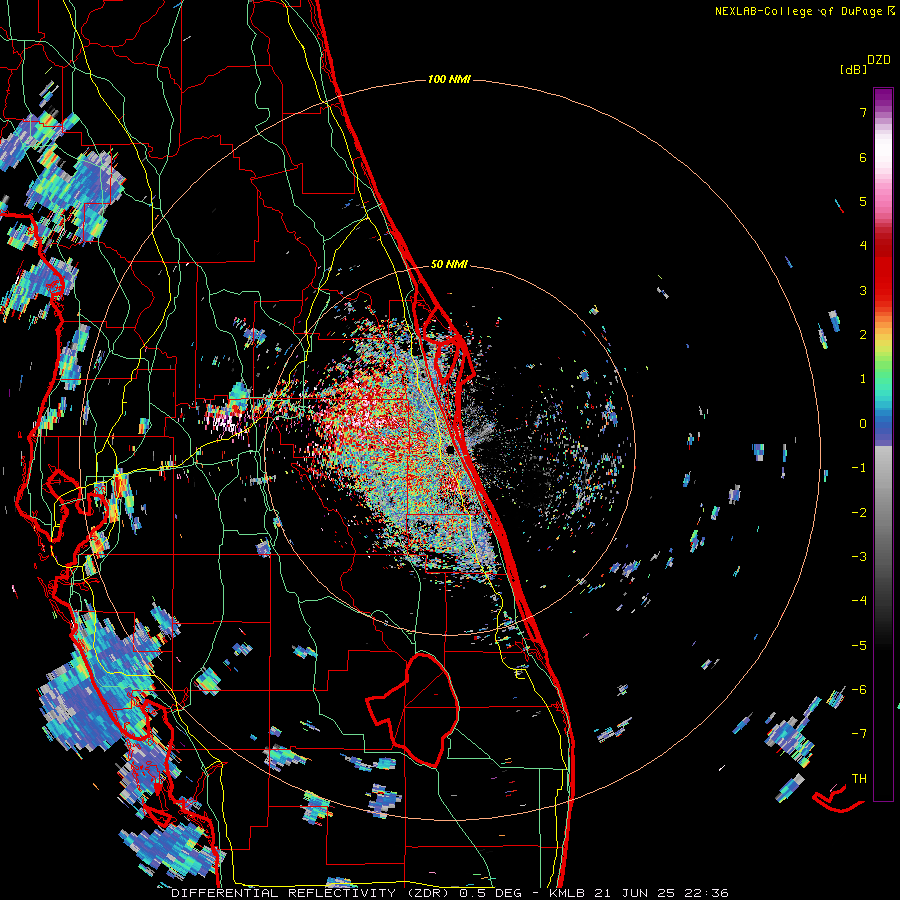Click the scale tick label 7
Viewport: 900px width, 900px height.
(x=863, y=112)
